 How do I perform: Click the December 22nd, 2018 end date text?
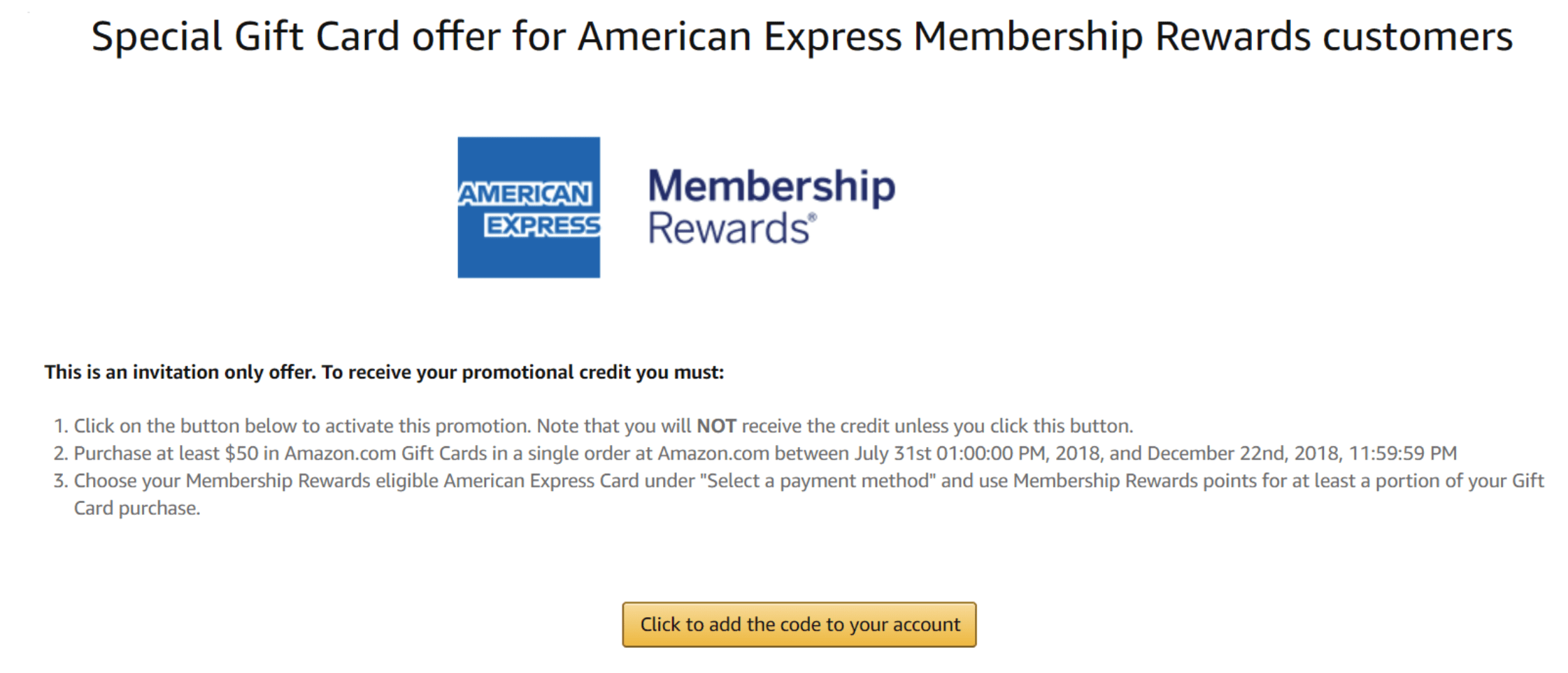1245,453
